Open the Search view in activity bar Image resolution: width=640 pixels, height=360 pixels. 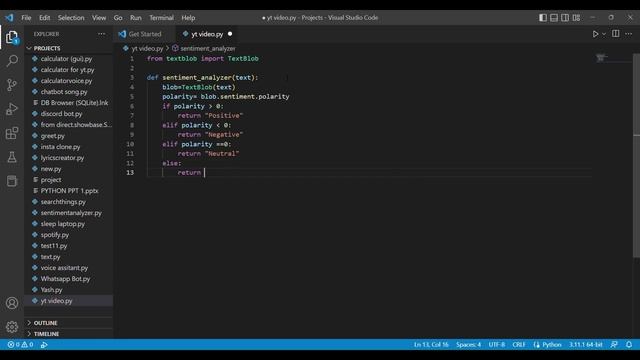coord(12,61)
